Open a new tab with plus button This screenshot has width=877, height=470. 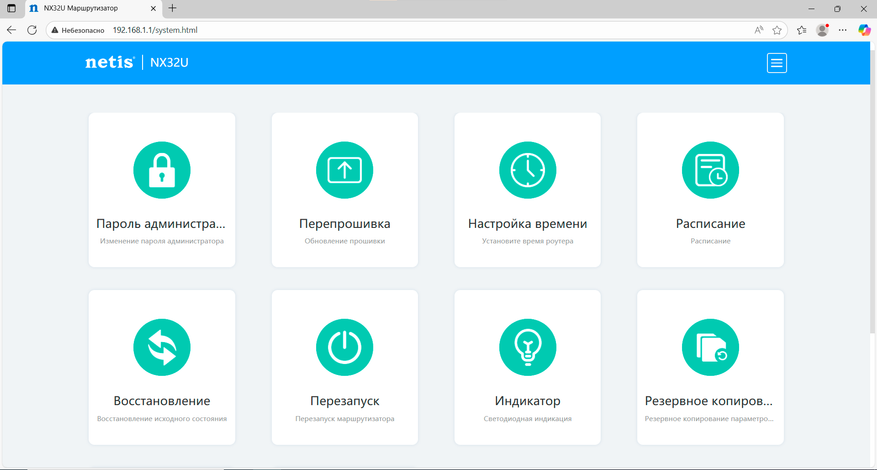pos(172,8)
